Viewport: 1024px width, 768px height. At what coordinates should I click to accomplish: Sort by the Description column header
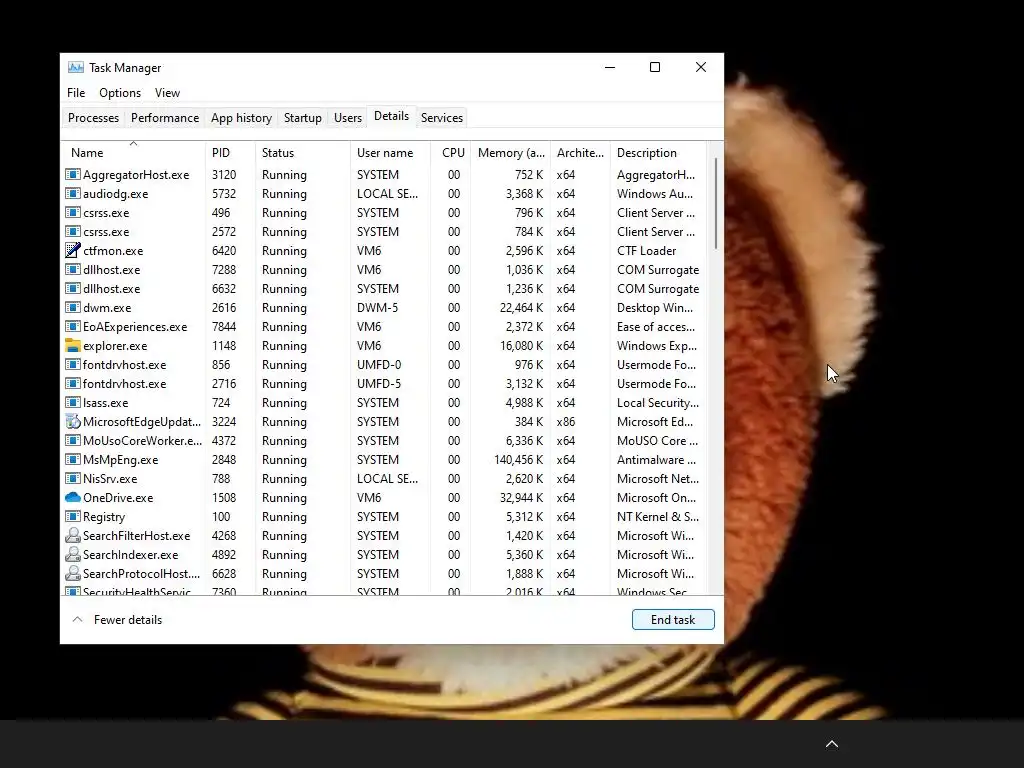click(658, 152)
